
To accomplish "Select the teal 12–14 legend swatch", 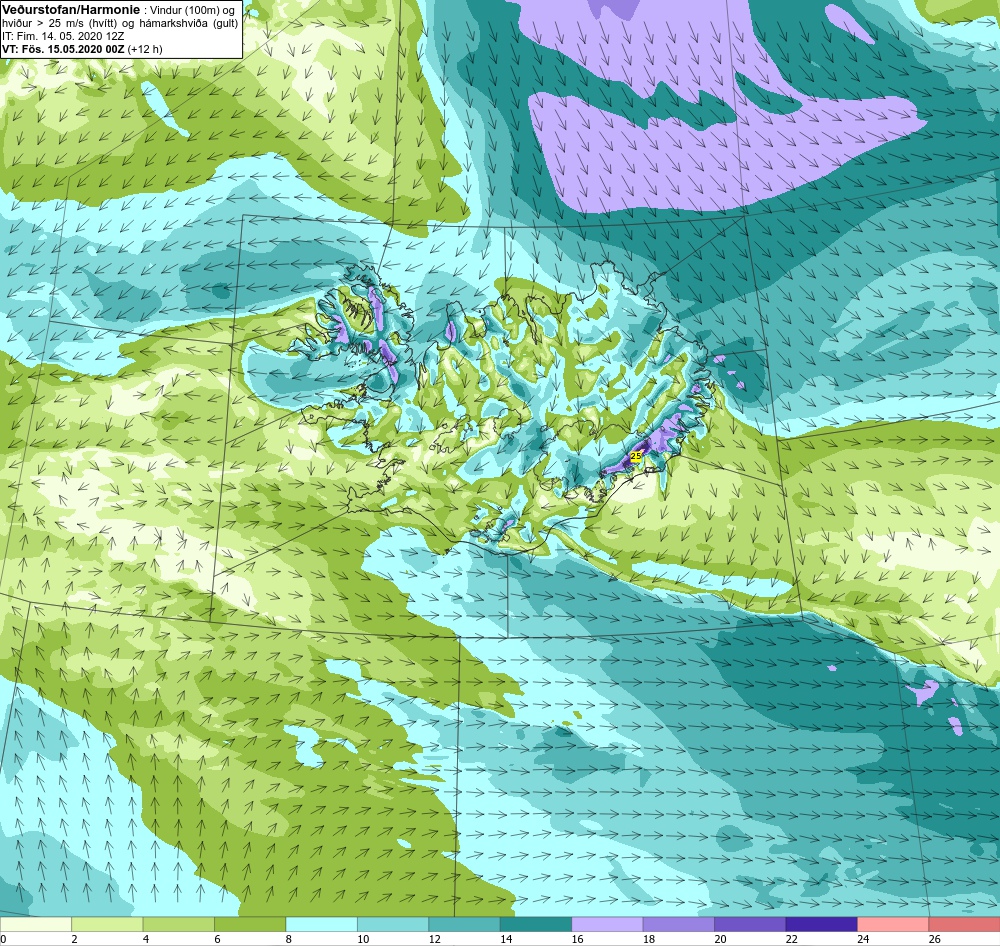I will tap(464, 924).
